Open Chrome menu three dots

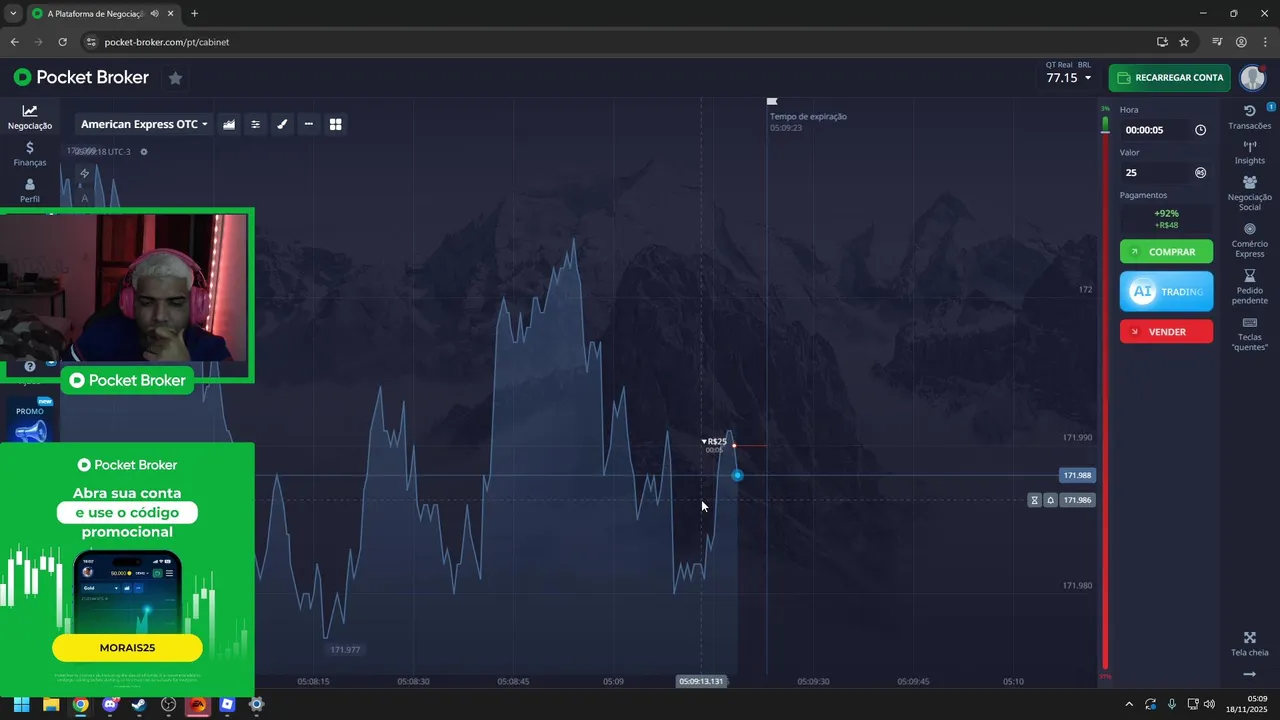tap(1264, 42)
